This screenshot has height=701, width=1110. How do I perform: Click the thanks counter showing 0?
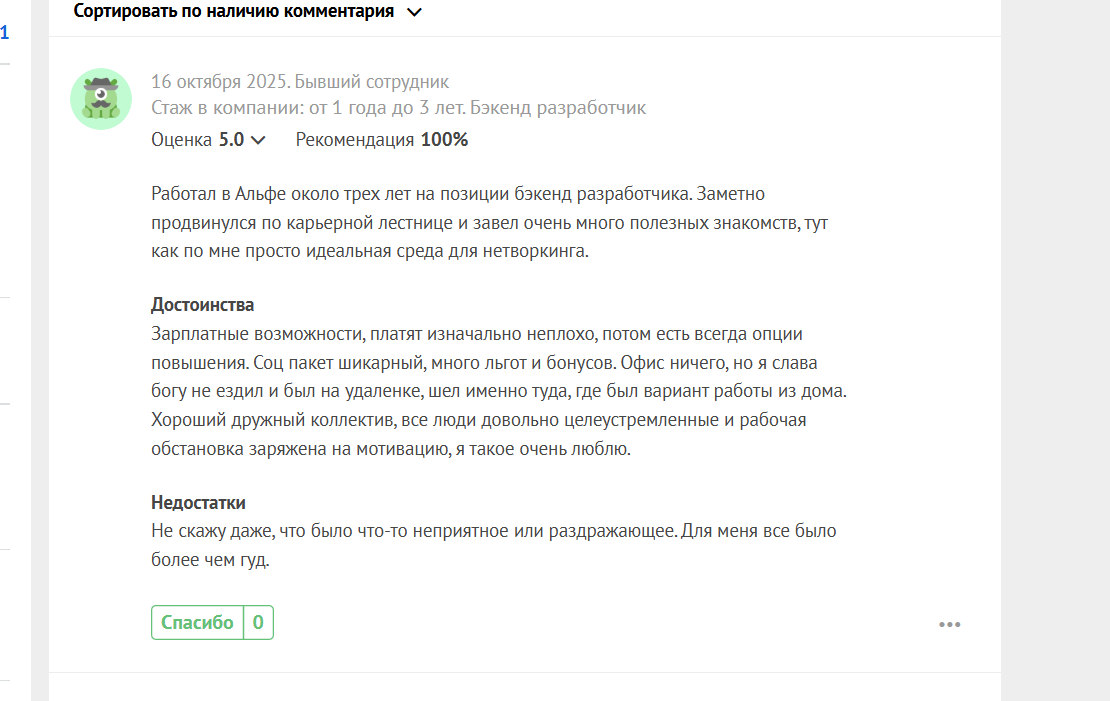[x=258, y=622]
